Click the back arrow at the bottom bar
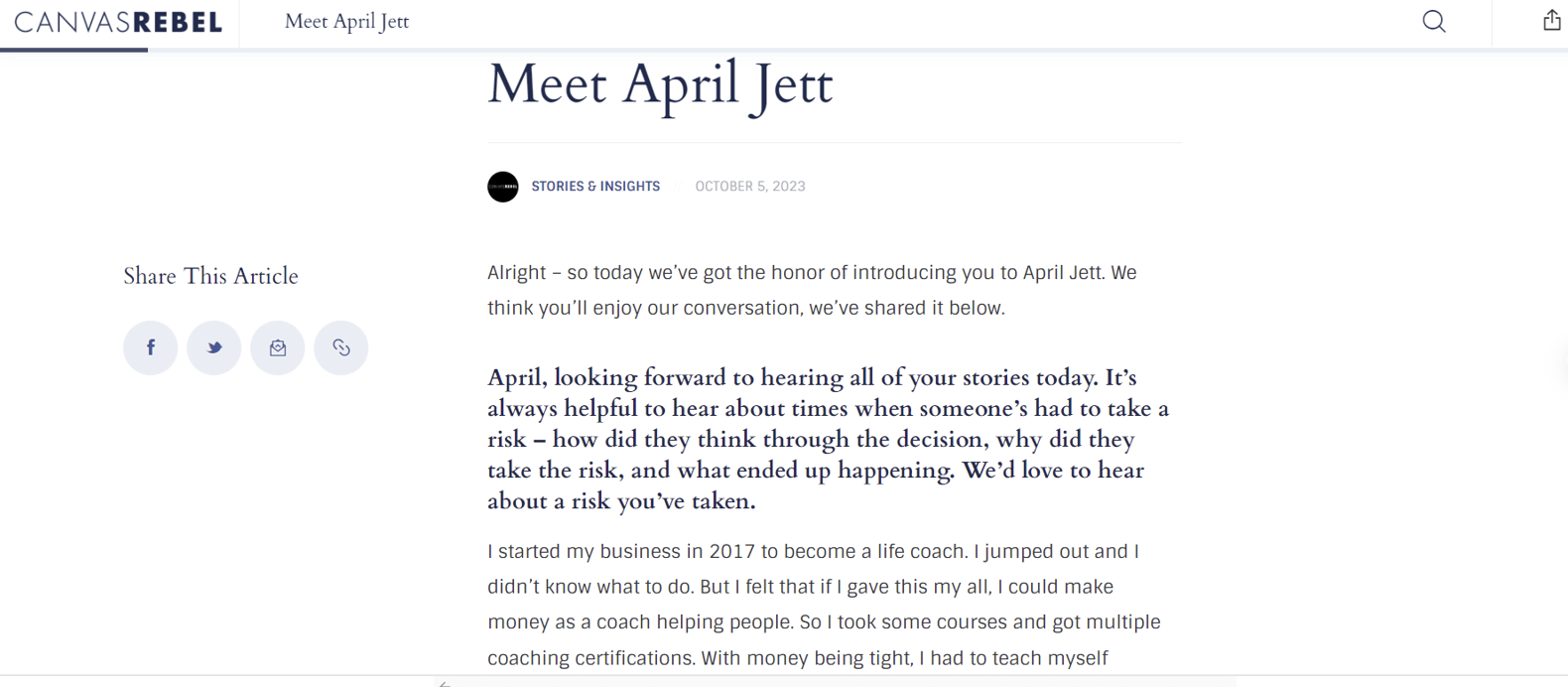The height and width of the screenshot is (687, 1568). click(445, 683)
